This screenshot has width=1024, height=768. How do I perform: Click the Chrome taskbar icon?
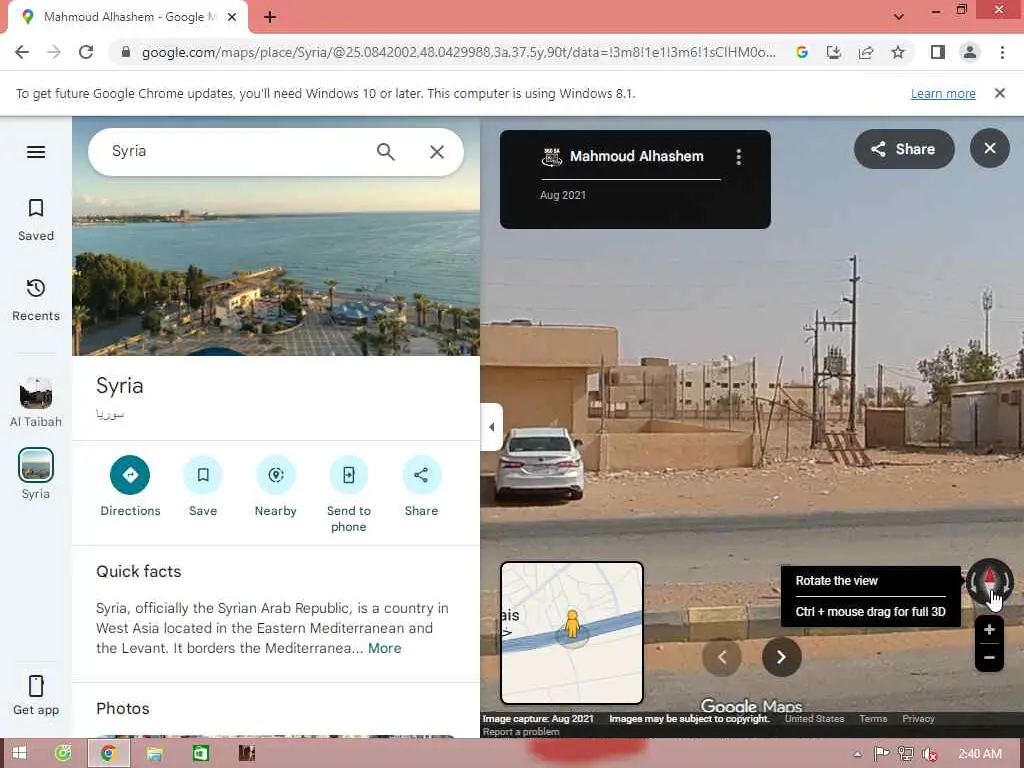(x=108, y=754)
